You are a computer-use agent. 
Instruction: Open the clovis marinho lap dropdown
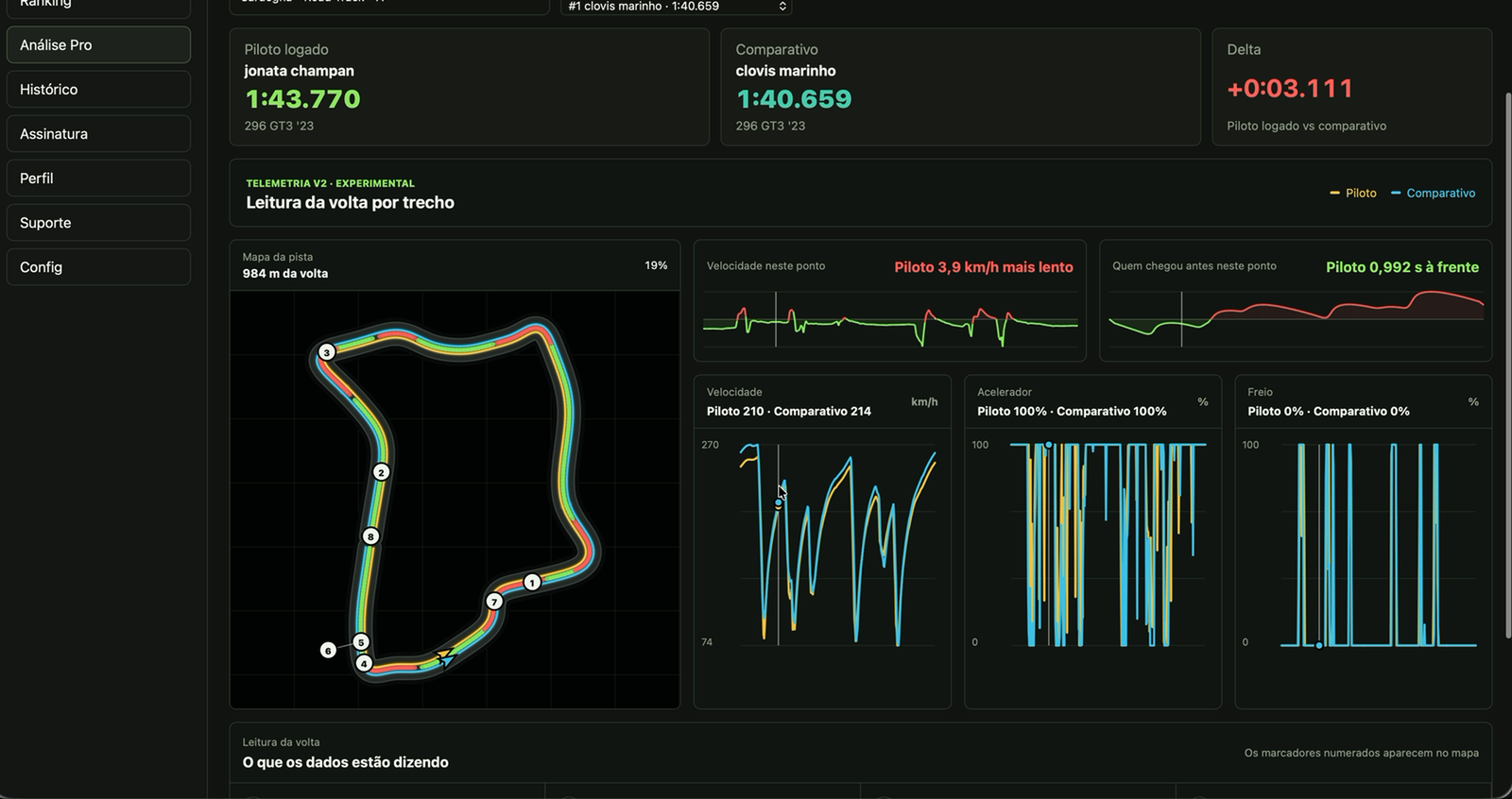click(677, 7)
